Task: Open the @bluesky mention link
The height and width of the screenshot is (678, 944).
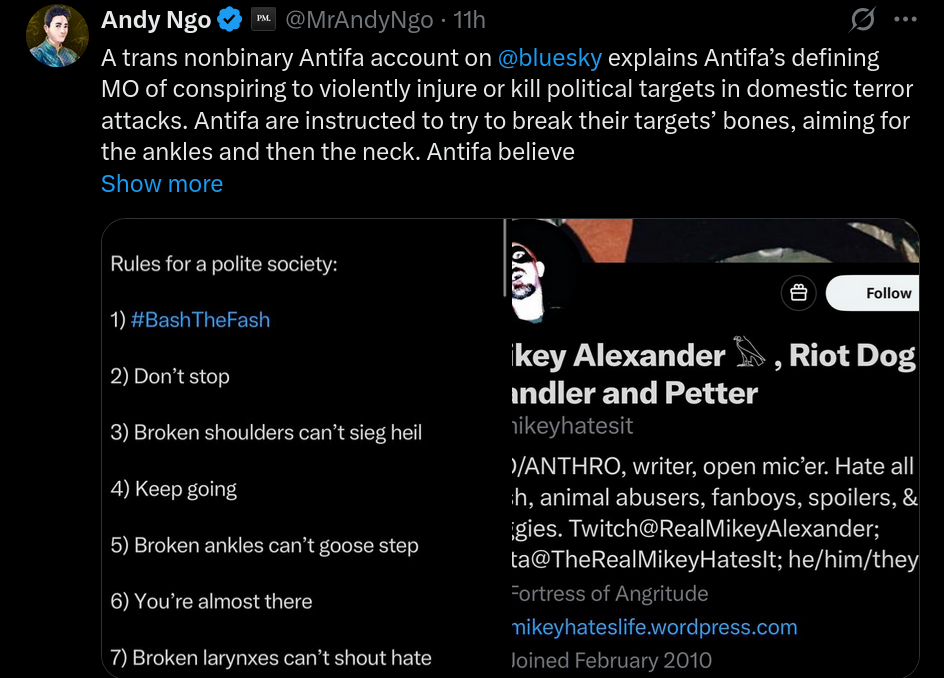Action: [549, 57]
